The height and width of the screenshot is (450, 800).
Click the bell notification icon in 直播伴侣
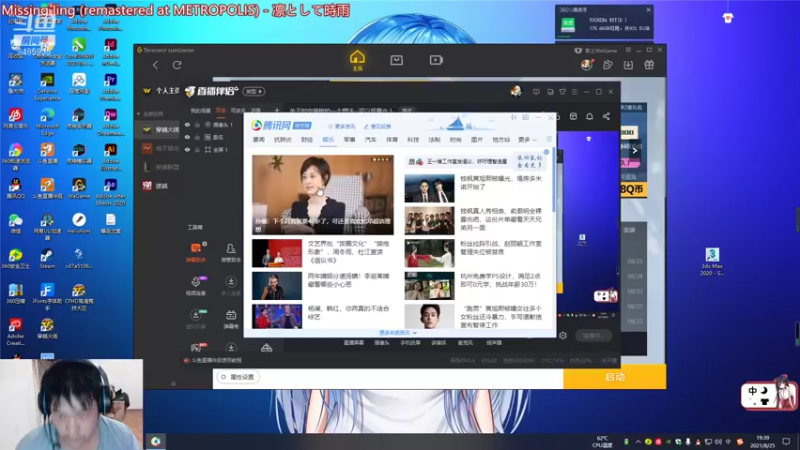(x=589, y=116)
